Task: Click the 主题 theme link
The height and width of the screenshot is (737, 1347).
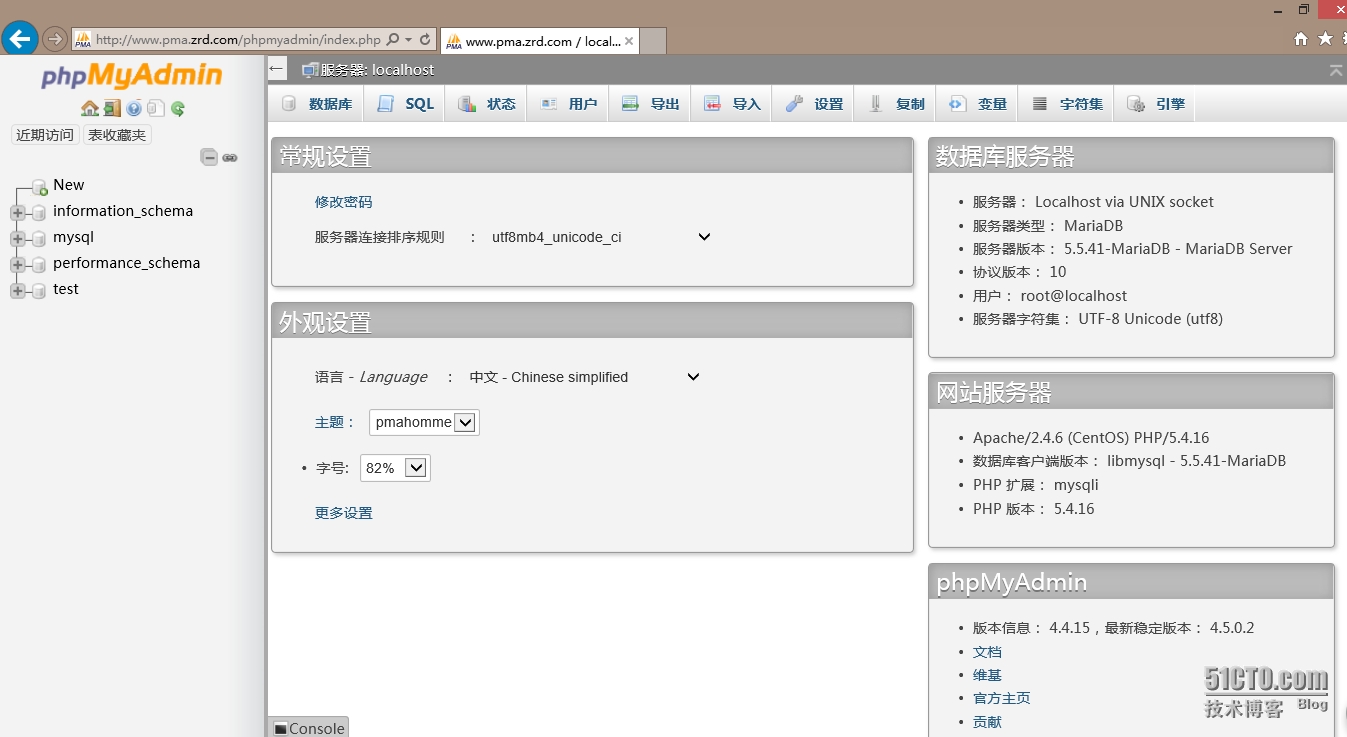Action: point(329,422)
